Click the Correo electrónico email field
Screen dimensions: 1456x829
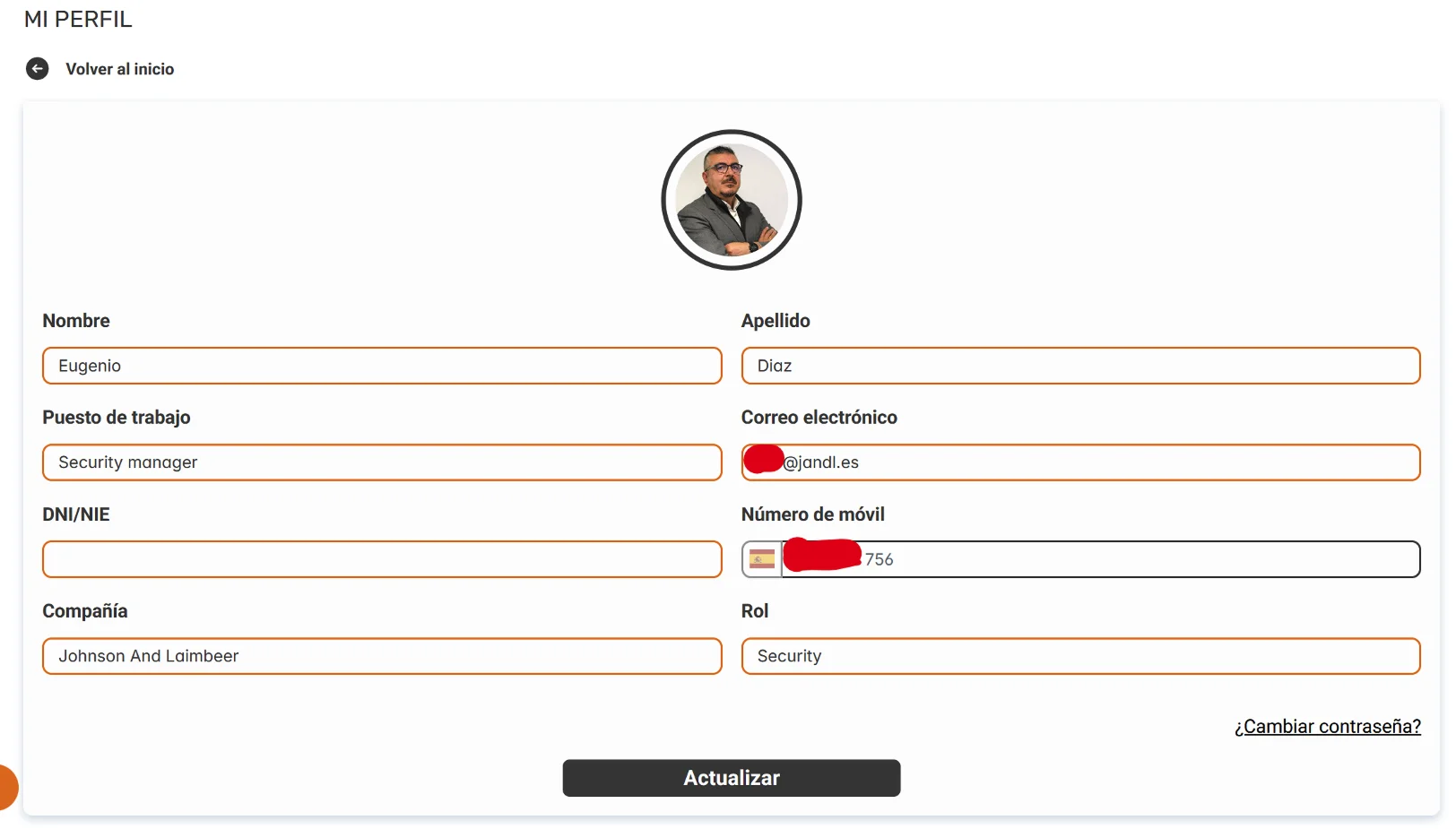point(1081,462)
